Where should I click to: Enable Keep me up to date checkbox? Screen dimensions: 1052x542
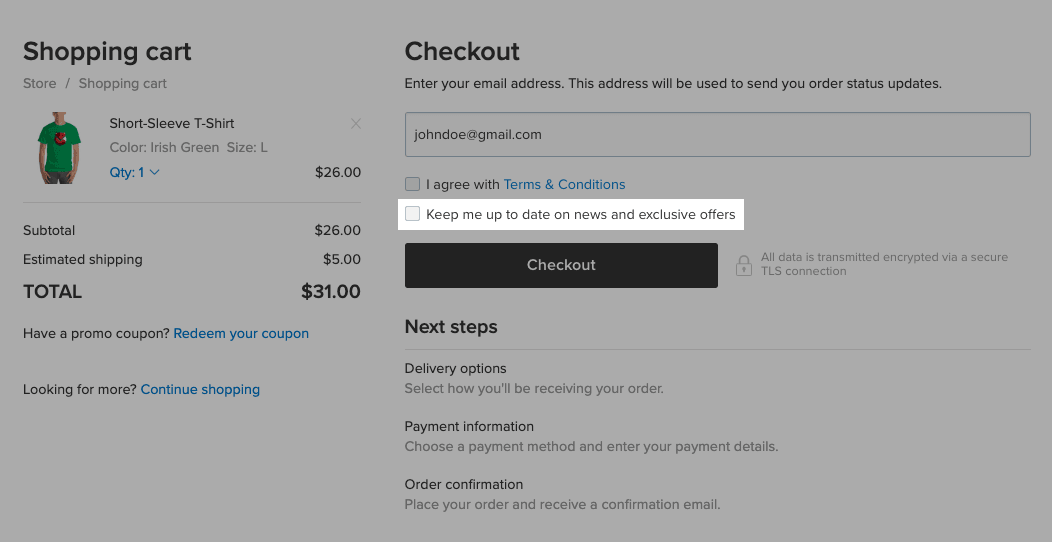(413, 214)
